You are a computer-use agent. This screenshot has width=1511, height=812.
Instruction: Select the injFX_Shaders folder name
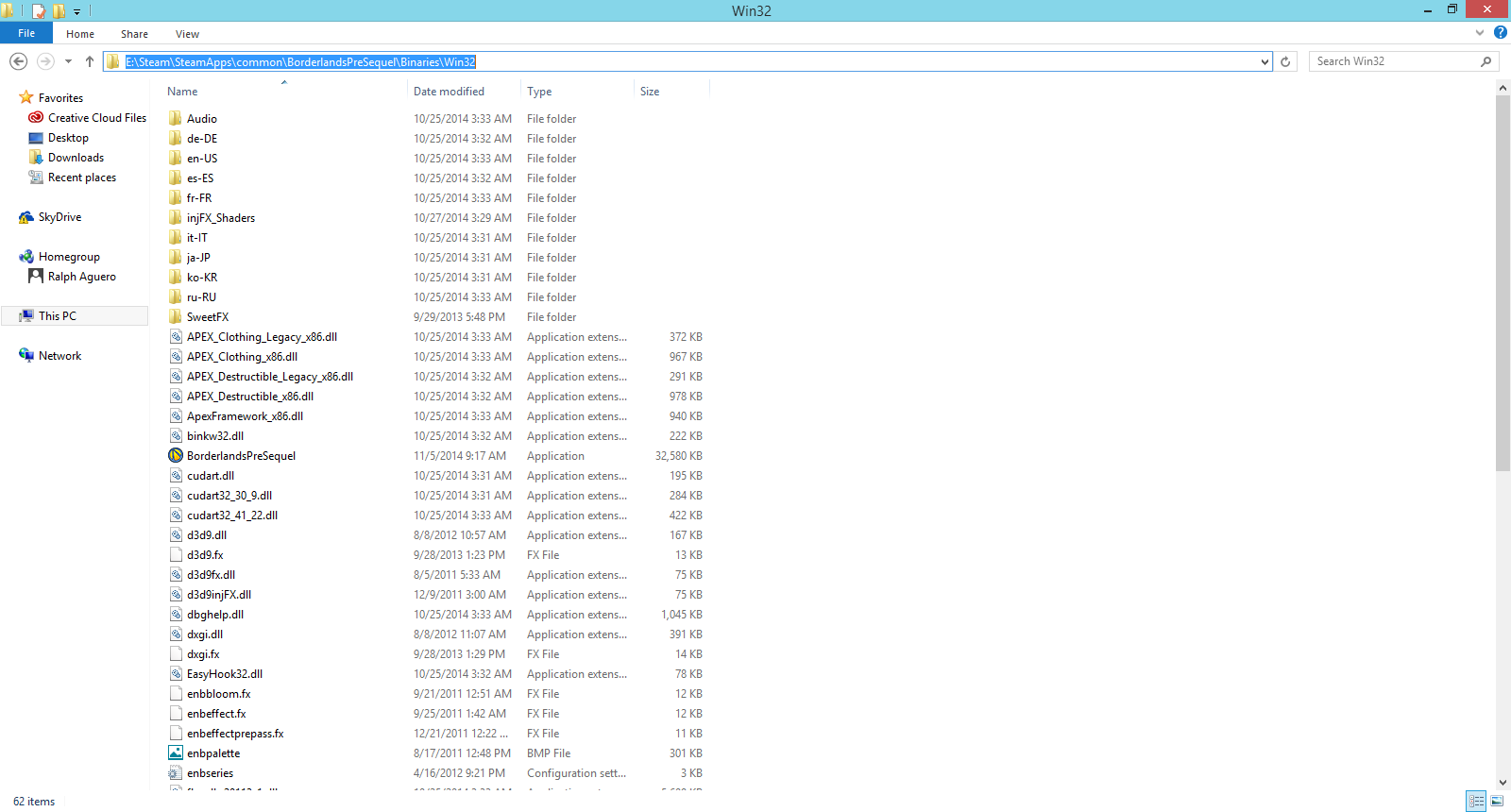pyautogui.click(x=221, y=218)
